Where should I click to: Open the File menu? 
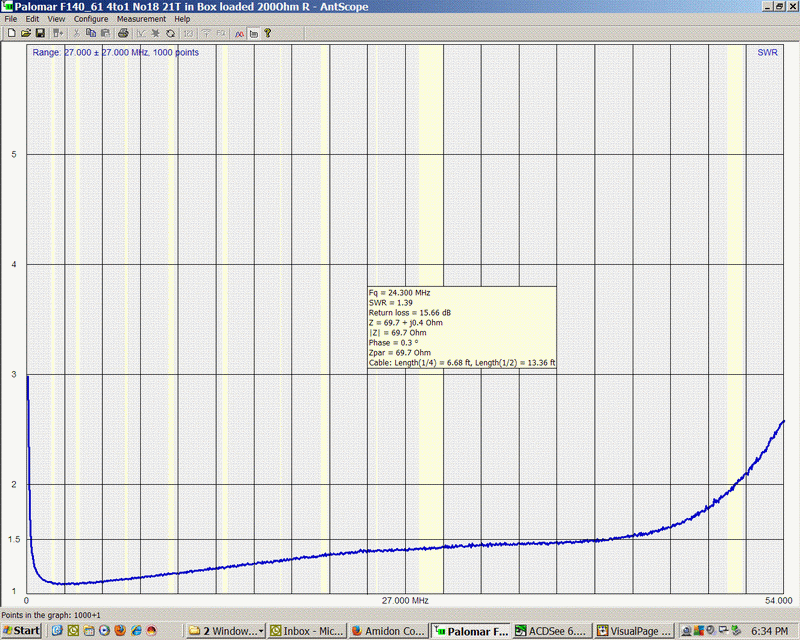[x=11, y=19]
